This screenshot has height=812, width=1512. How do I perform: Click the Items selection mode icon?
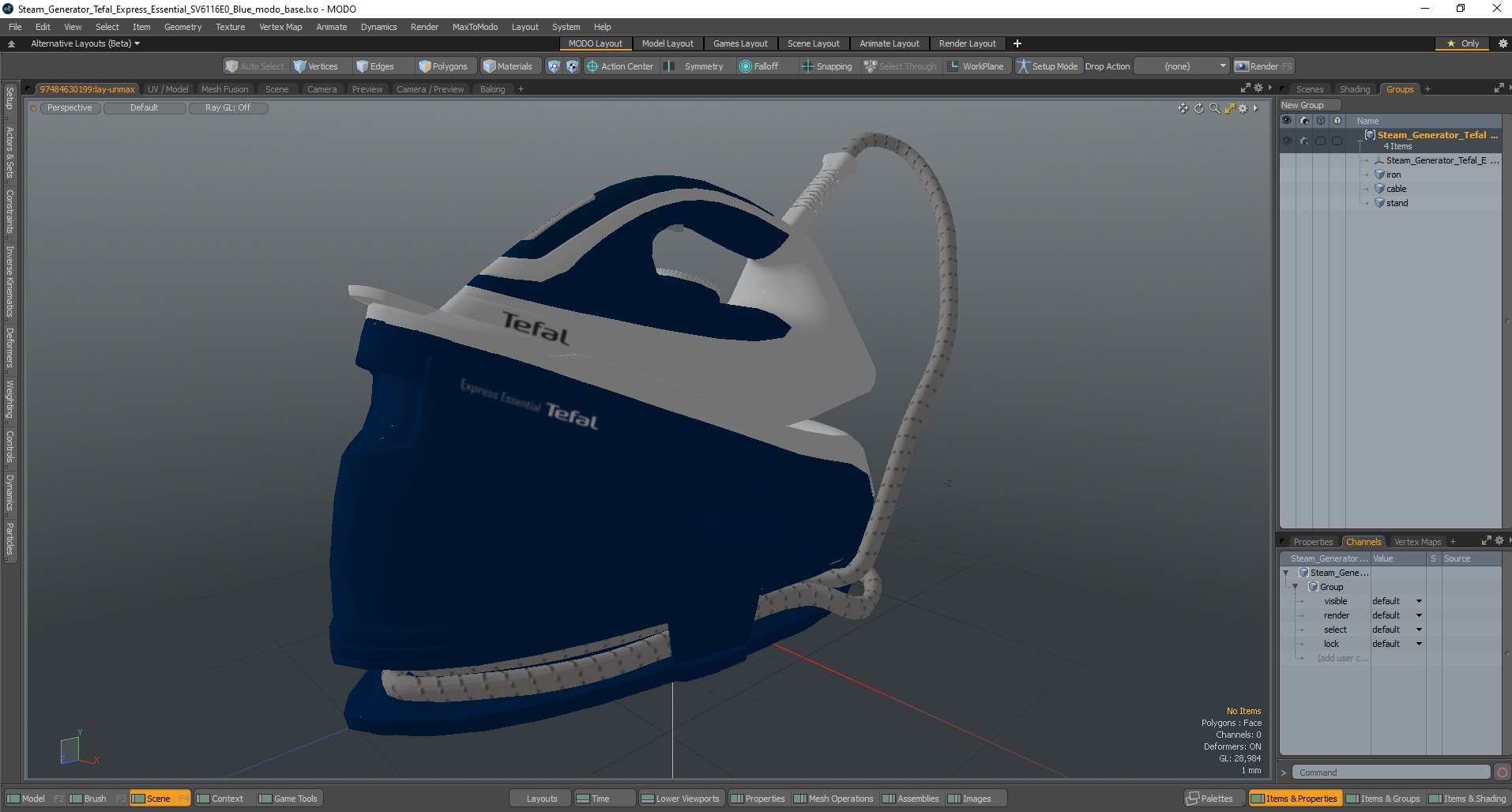click(x=554, y=66)
